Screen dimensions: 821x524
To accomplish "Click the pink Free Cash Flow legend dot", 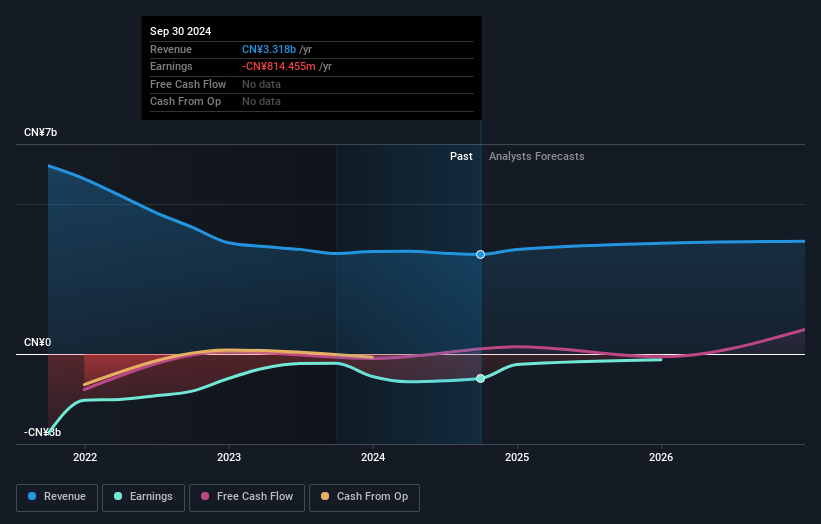I will 205,496.
